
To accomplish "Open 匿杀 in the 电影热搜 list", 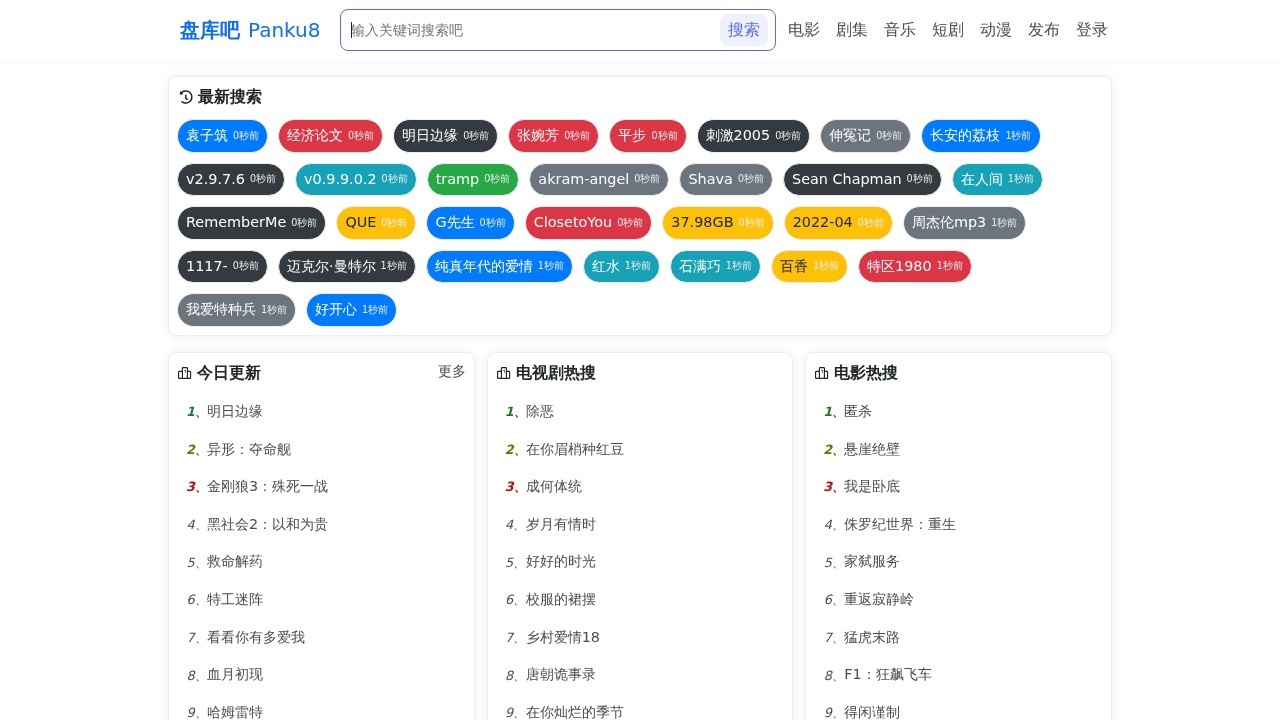I will pyautogui.click(x=857, y=411).
